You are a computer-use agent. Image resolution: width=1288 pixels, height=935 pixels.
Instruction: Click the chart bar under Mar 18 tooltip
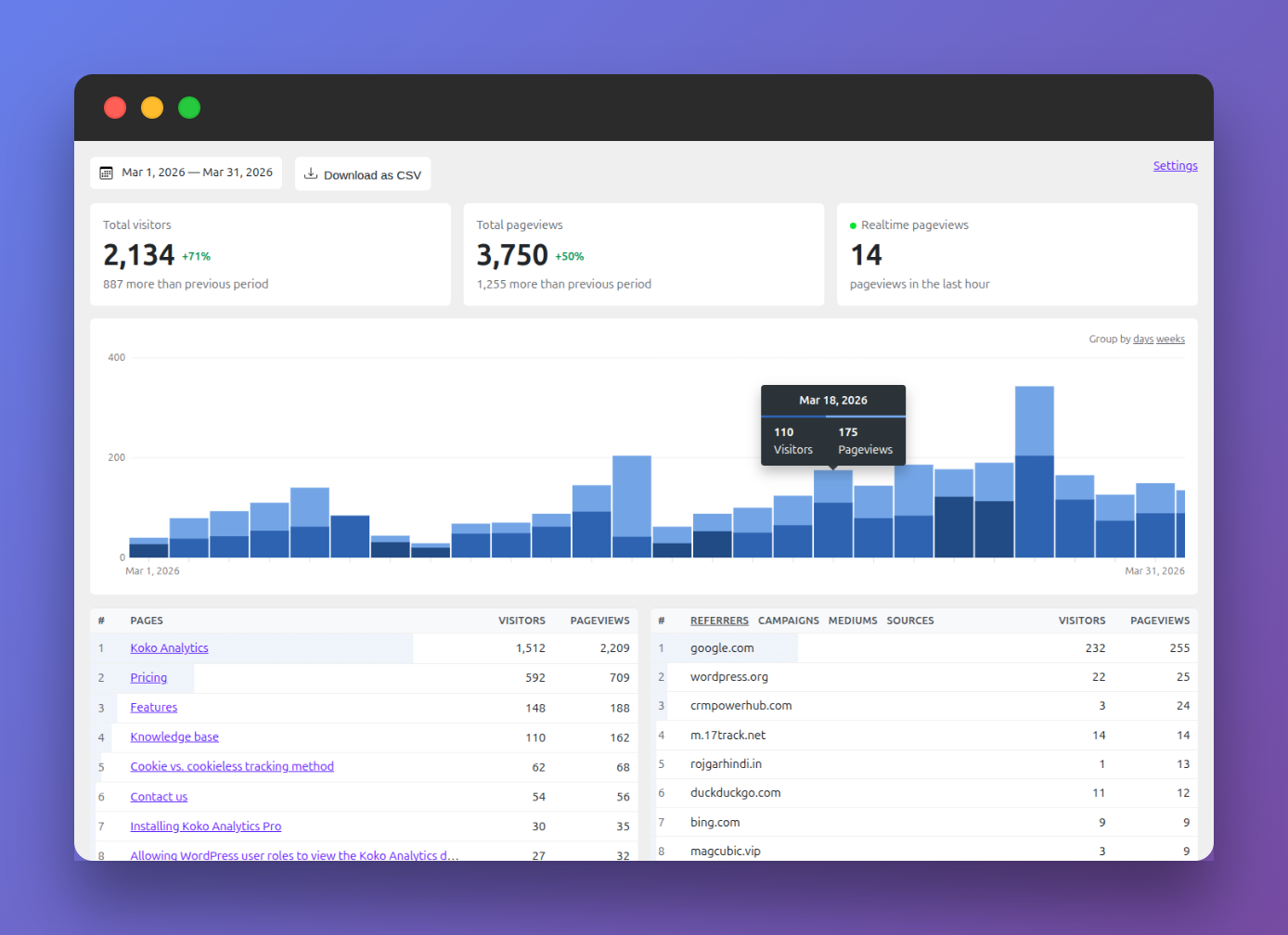click(833, 514)
